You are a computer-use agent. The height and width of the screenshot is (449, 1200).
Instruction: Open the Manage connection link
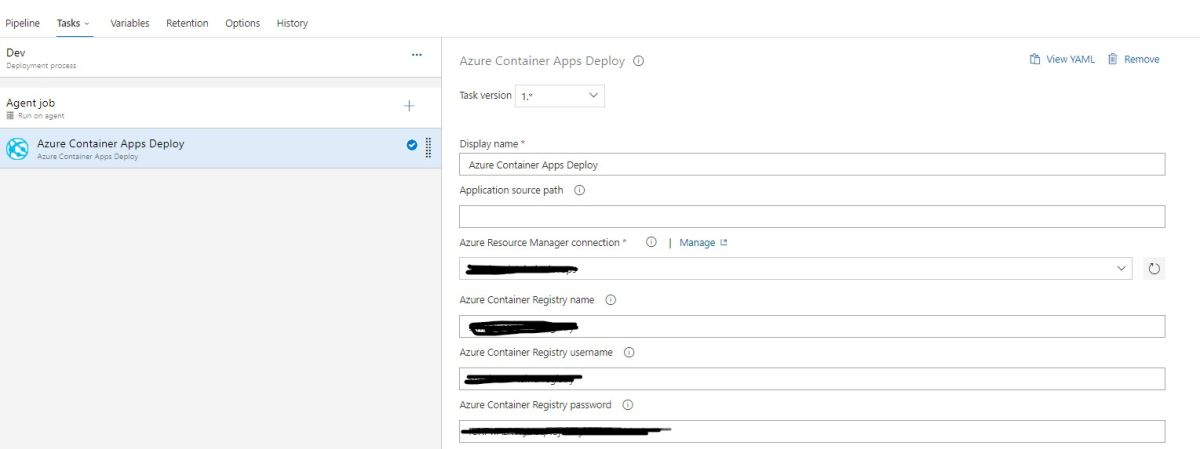[697, 242]
